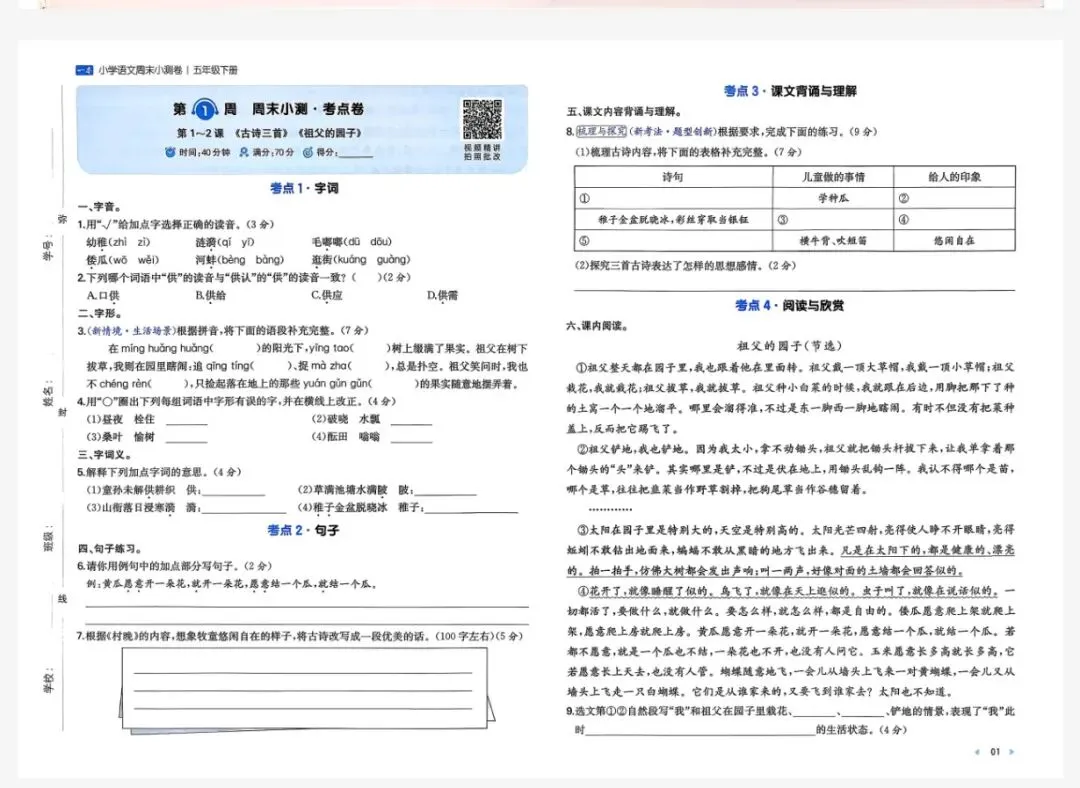Click the left arrow beside page number 01
Screen dimensions: 1080x788
point(977,751)
